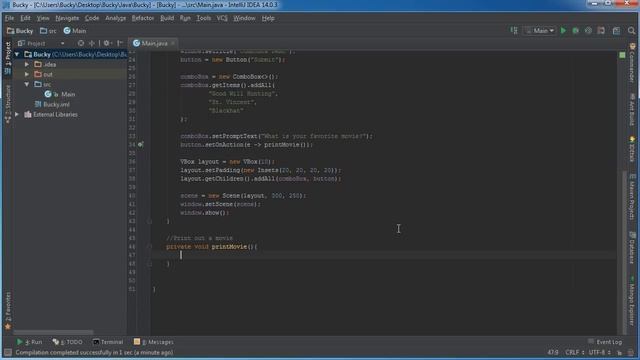Viewport: 640px width, 360px height.
Task: Open the View menu
Action: 43,18
